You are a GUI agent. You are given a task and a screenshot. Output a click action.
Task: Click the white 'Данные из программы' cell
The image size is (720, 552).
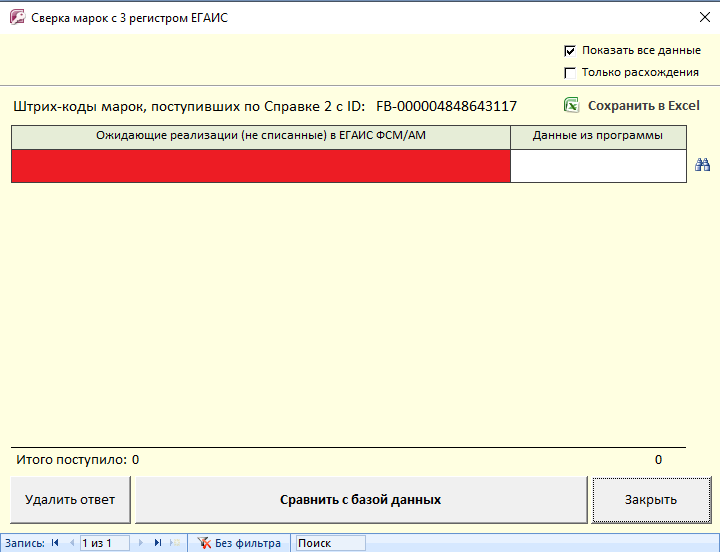(x=598, y=166)
